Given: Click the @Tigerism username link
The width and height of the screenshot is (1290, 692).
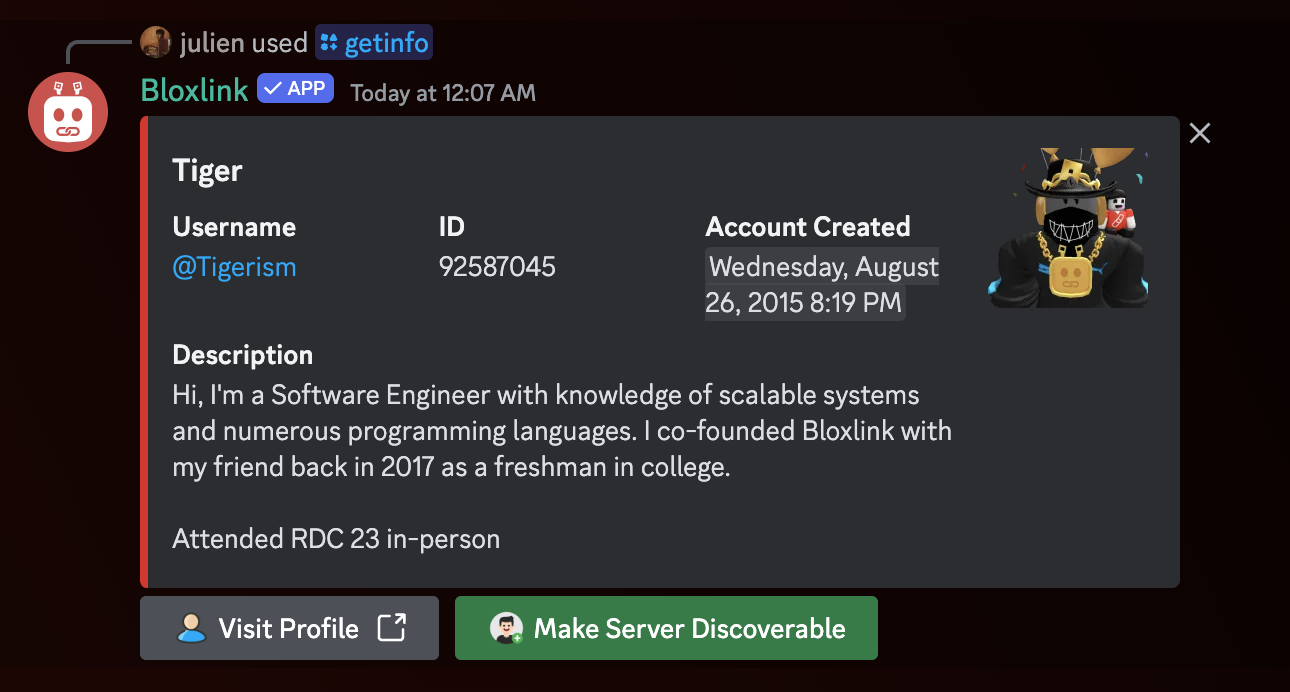Looking at the screenshot, I should [x=234, y=267].
